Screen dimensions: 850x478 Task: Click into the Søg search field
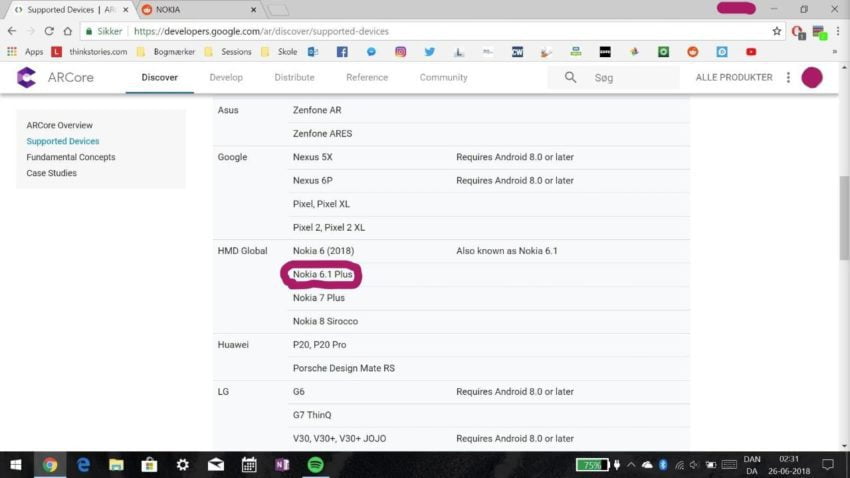pos(632,78)
